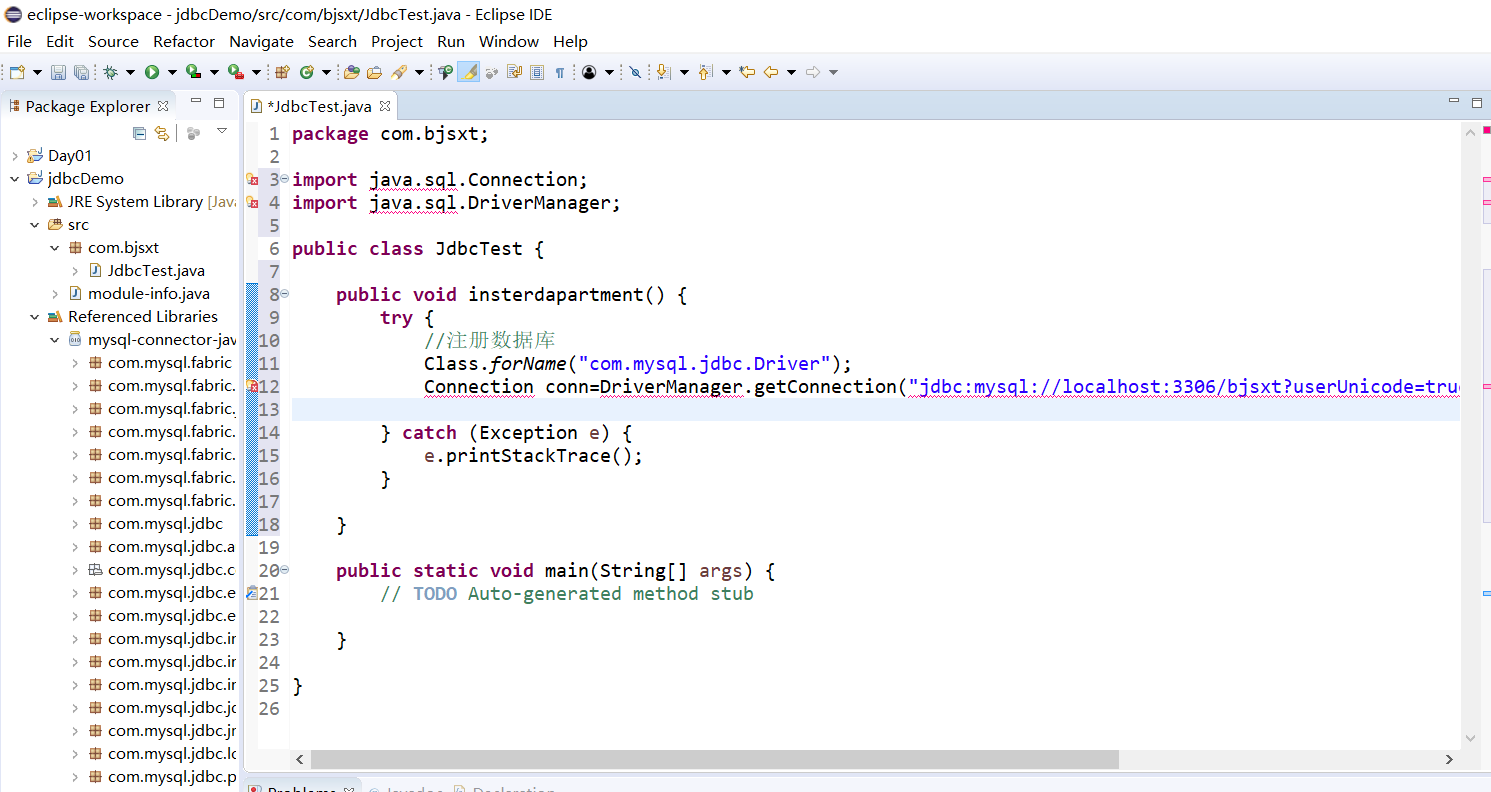Toggle Block Selection mode
This screenshot has height=792, width=1491.
pos(537,72)
